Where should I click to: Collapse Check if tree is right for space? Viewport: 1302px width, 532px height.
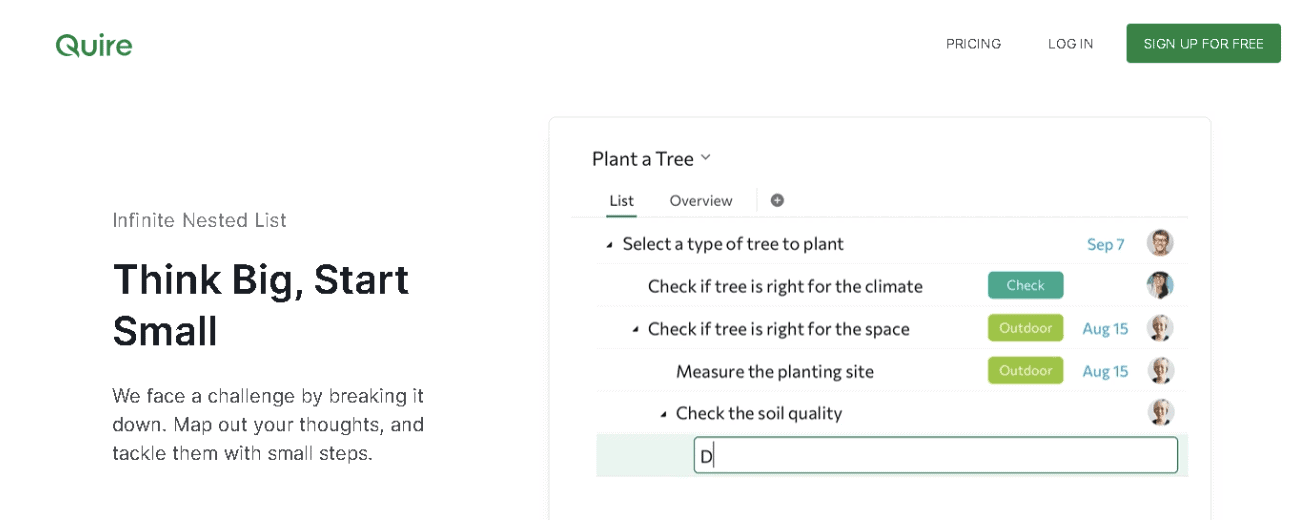point(635,329)
